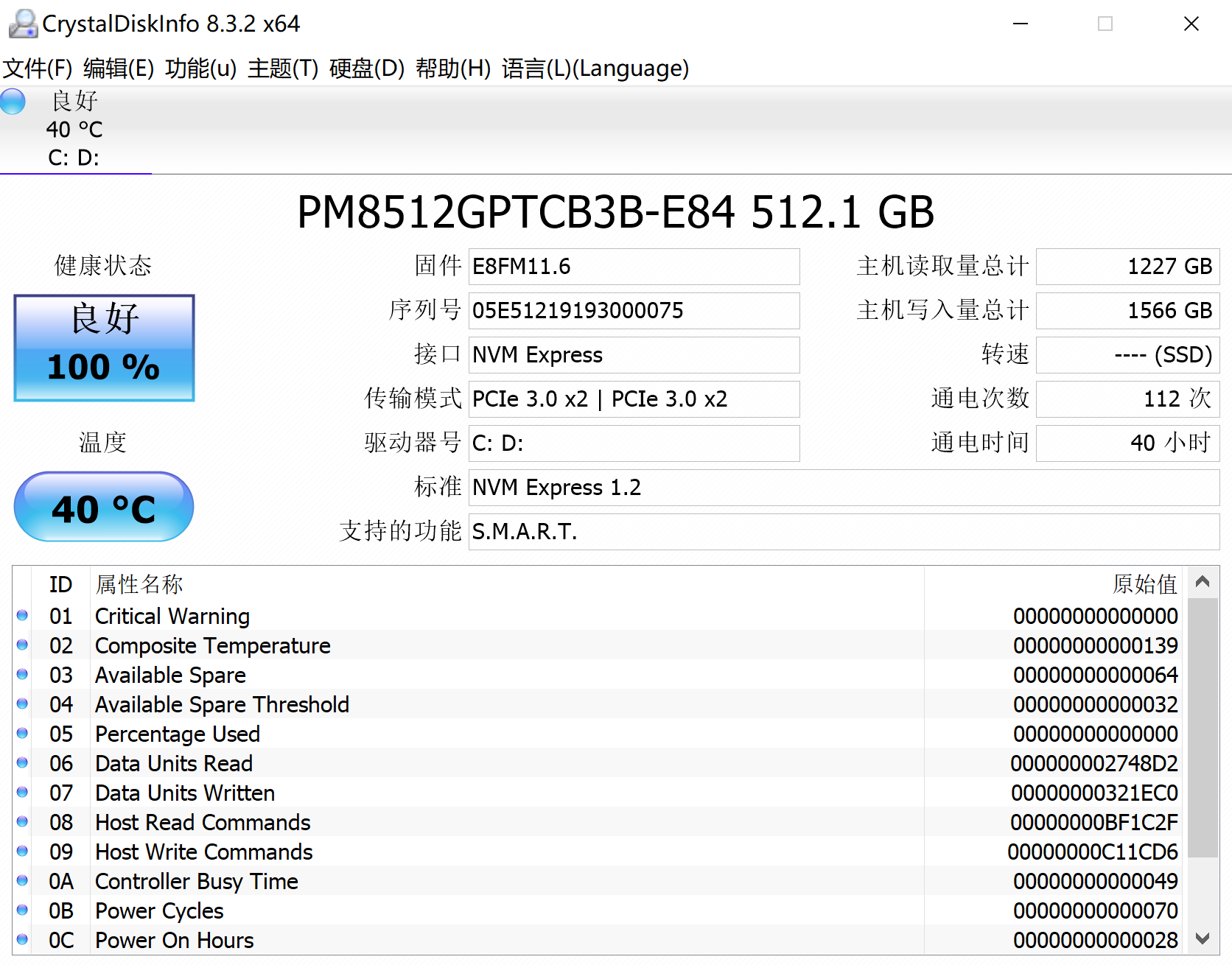Click raw value 00000000BF1C2F
Image resolution: width=1232 pixels, height=965 pixels.
coord(1094,822)
